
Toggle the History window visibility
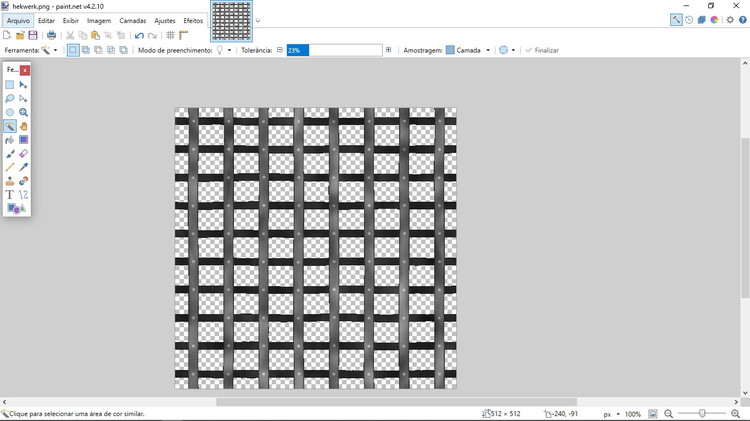pyautogui.click(x=689, y=20)
